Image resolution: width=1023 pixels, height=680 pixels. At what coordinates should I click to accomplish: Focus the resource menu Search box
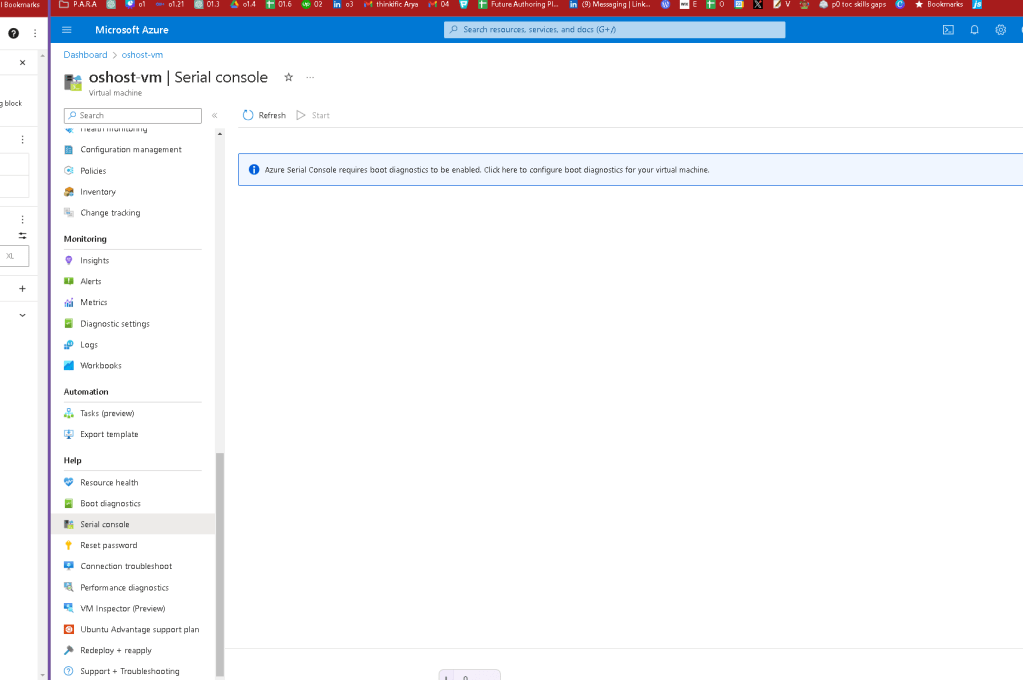pos(133,116)
